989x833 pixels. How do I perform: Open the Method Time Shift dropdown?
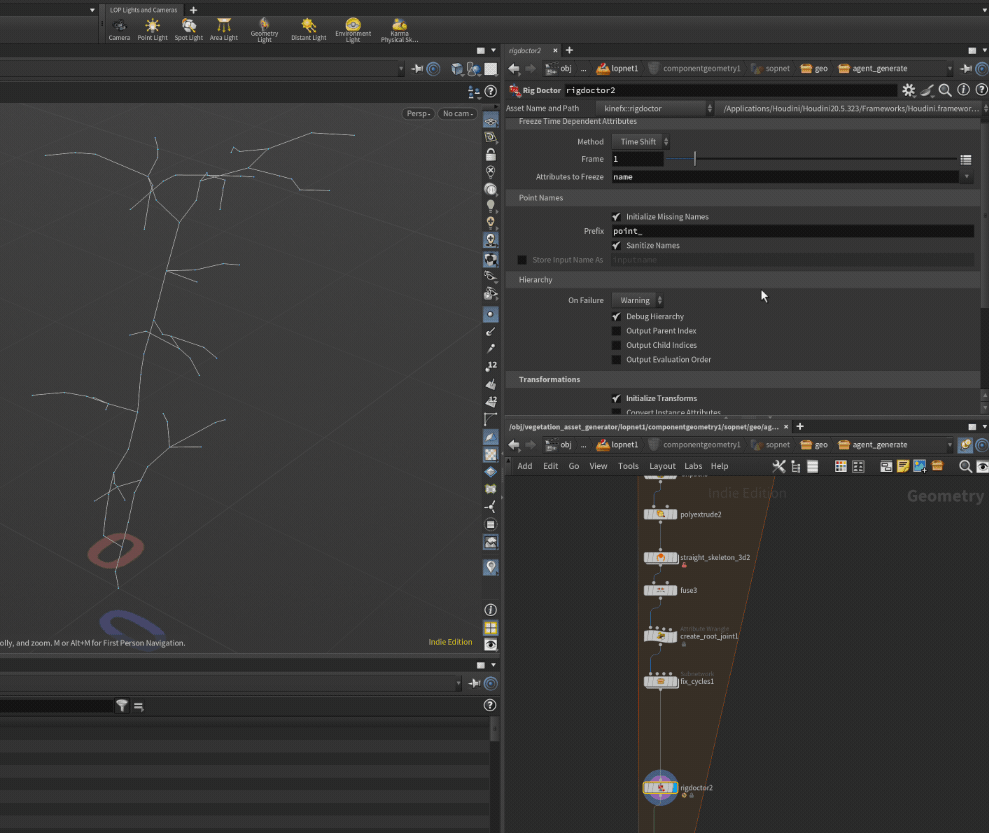641,142
